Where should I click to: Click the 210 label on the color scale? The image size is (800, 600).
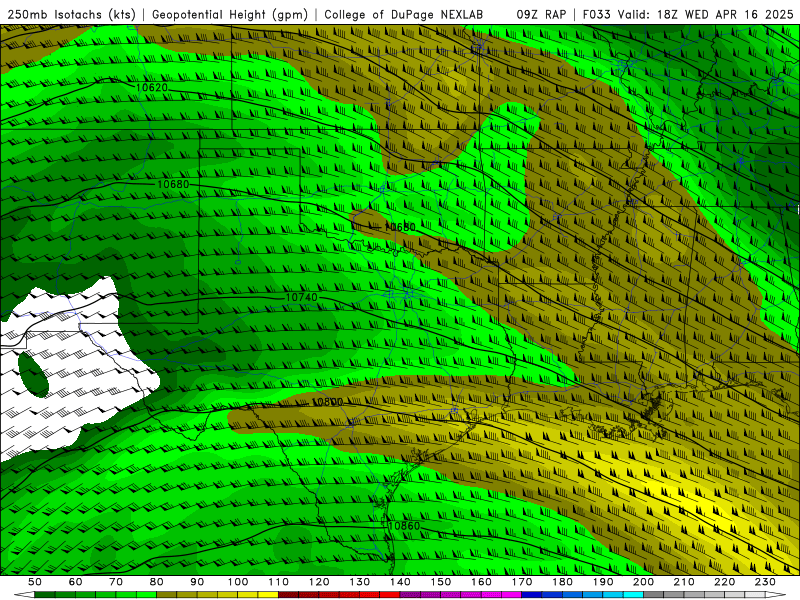[684, 582]
